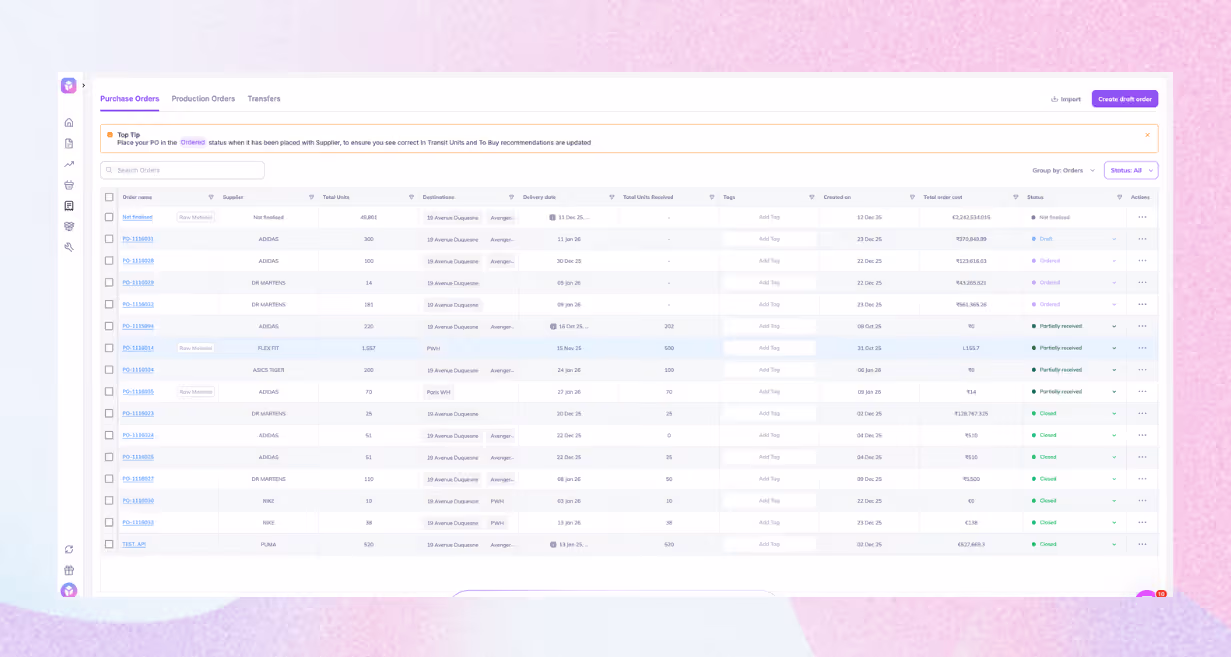Image resolution: width=1231 pixels, height=657 pixels.
Task: Click the filter icon on Supplier column
Action: [x=311, y=197]
